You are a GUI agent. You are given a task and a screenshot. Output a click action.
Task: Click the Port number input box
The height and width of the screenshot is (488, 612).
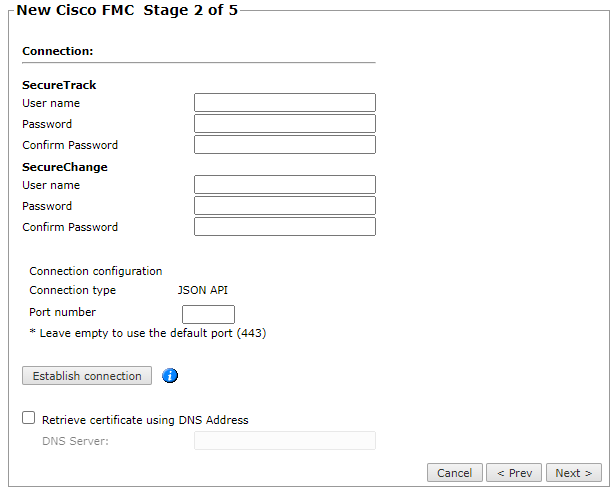coord(208,313)
